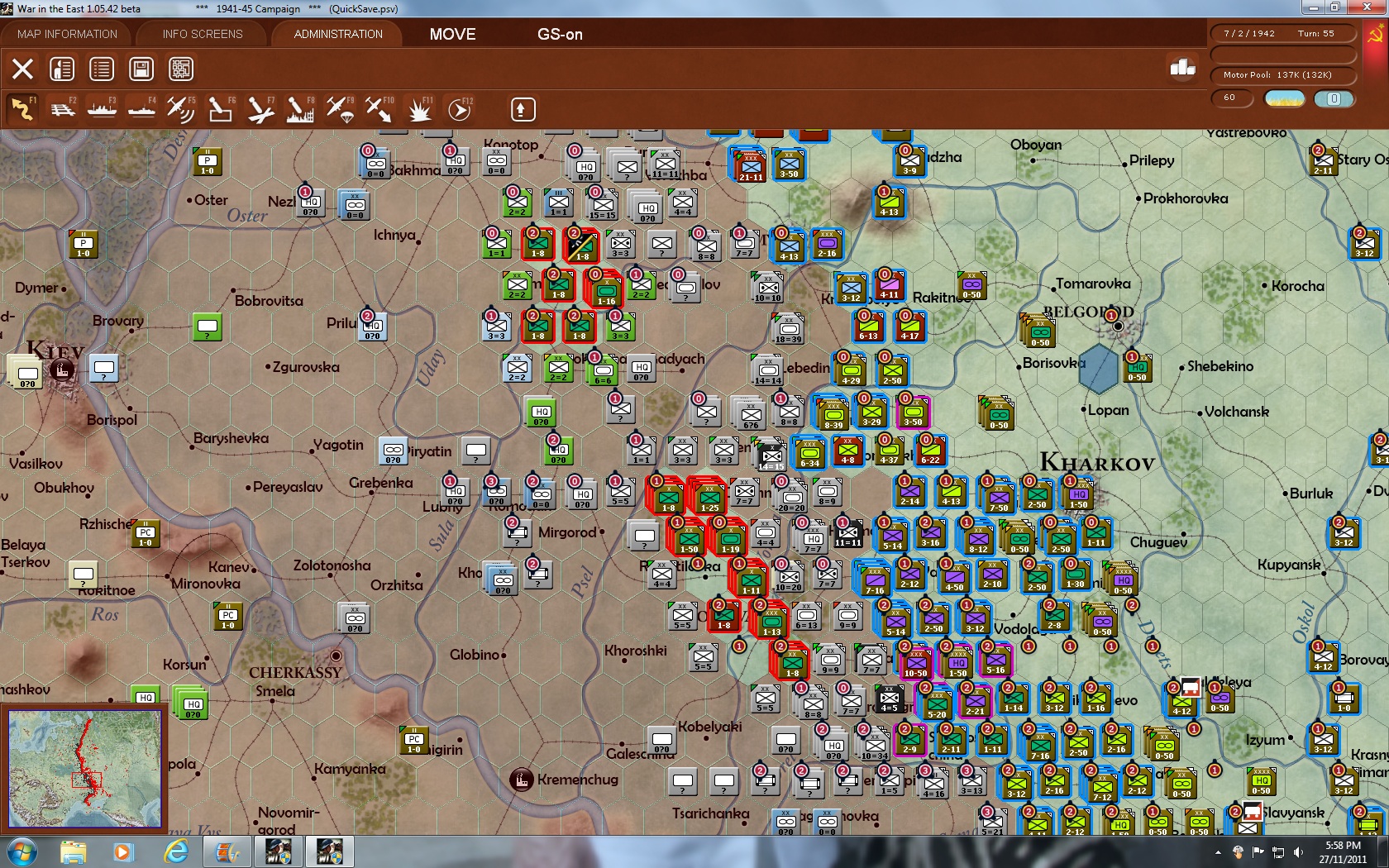Click the Cherkassy town marker
This screenshot has height=868, width=1389.
click(336, 656)
